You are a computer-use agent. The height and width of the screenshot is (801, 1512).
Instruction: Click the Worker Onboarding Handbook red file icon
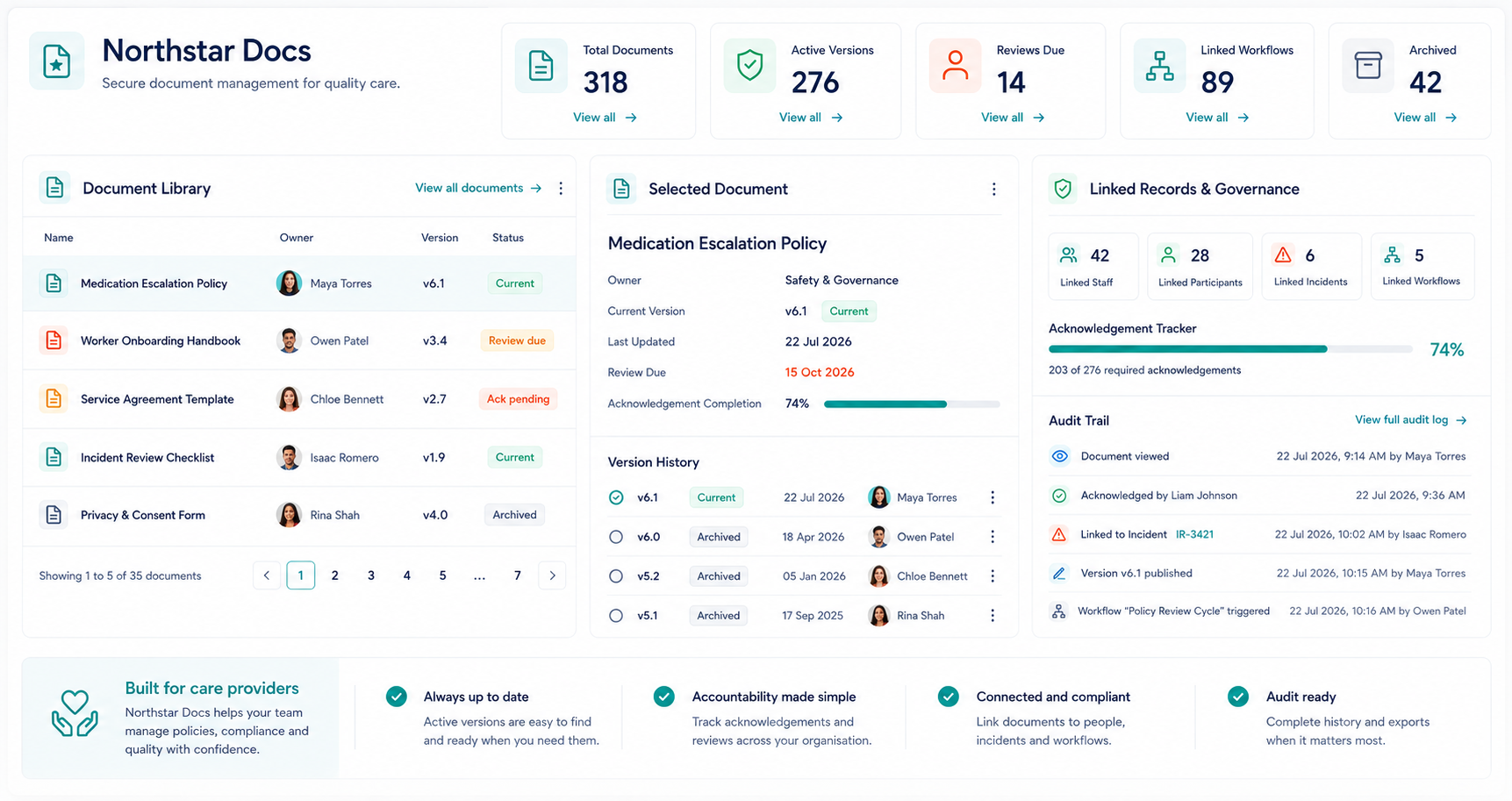pos(54,340)
